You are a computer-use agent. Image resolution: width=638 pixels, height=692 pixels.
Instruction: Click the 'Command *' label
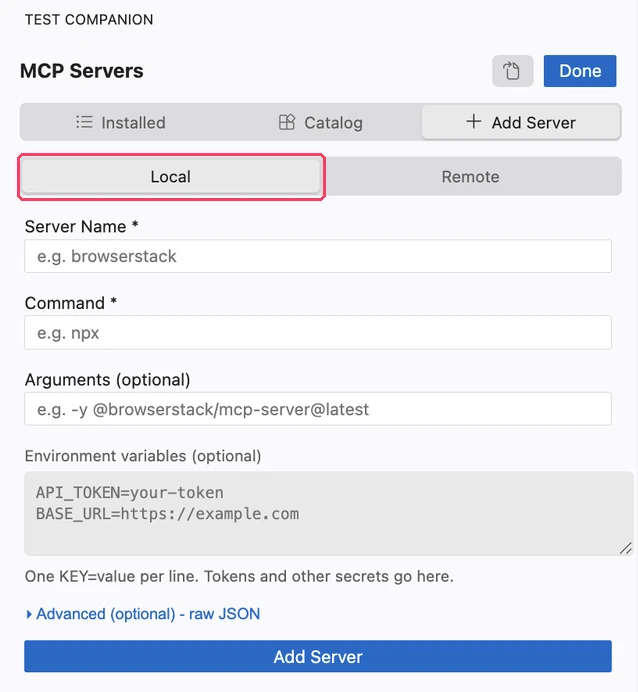click(x=71, y=303)
